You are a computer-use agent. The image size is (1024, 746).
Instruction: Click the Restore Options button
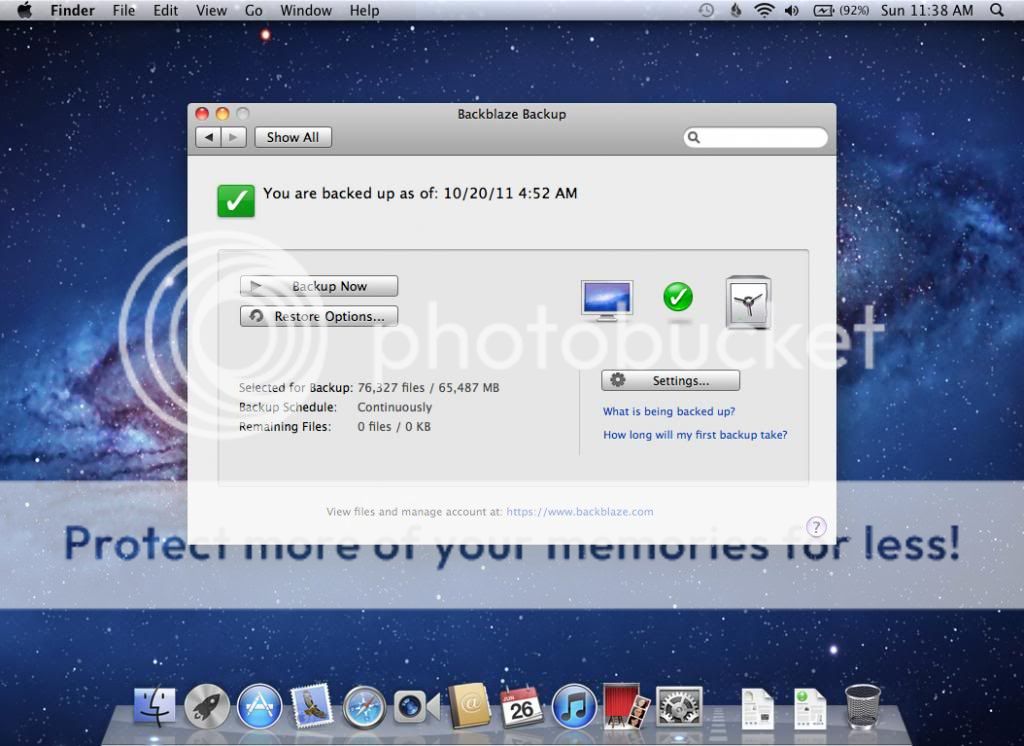tap(319, 316)
